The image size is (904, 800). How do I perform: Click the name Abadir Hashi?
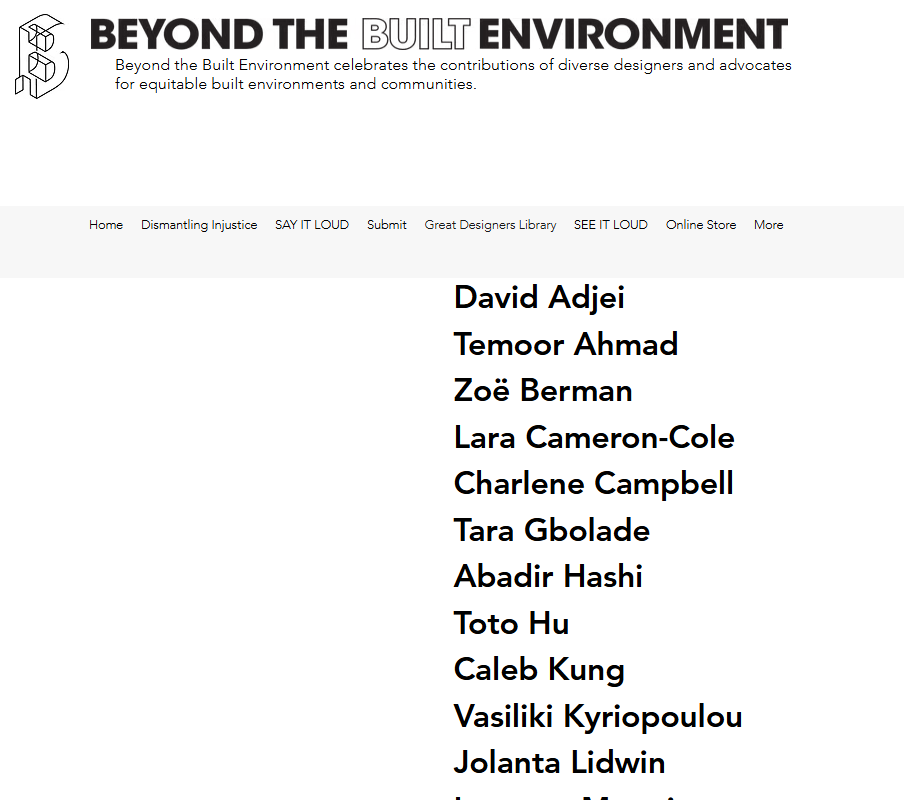[548, 577]
